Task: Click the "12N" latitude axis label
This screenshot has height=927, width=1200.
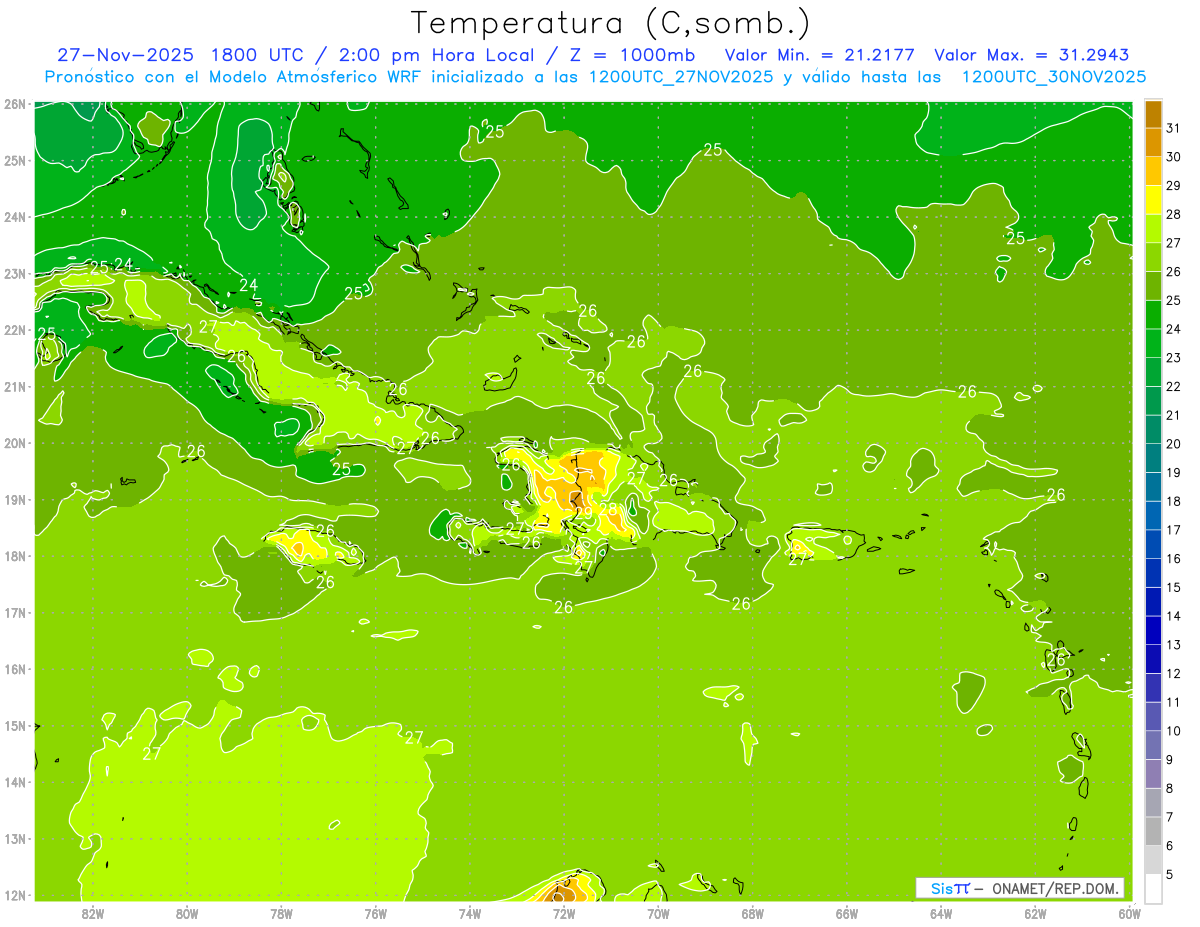Action: (14, 895)
